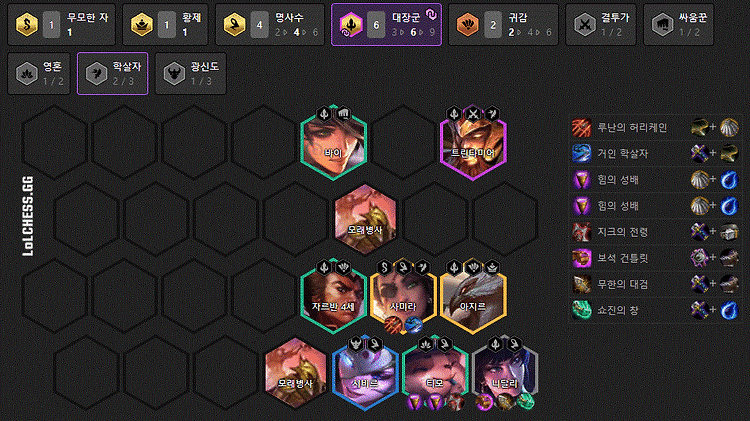Select the 쇼진의 창 item icon

pyautogui.click(x=582, y=310)
